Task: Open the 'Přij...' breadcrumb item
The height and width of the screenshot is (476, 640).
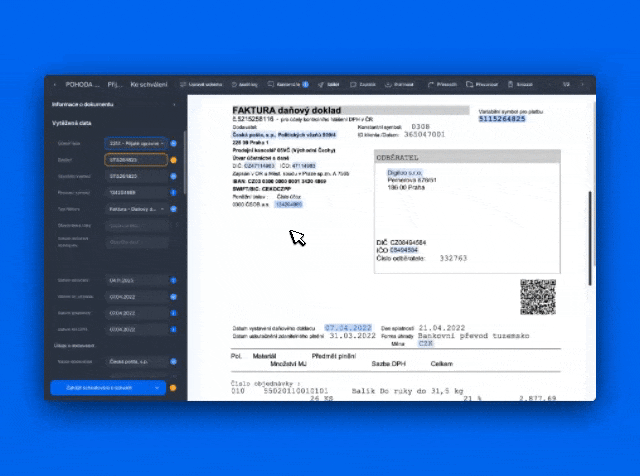Action: pyautogui.click(x=115, y=85)
